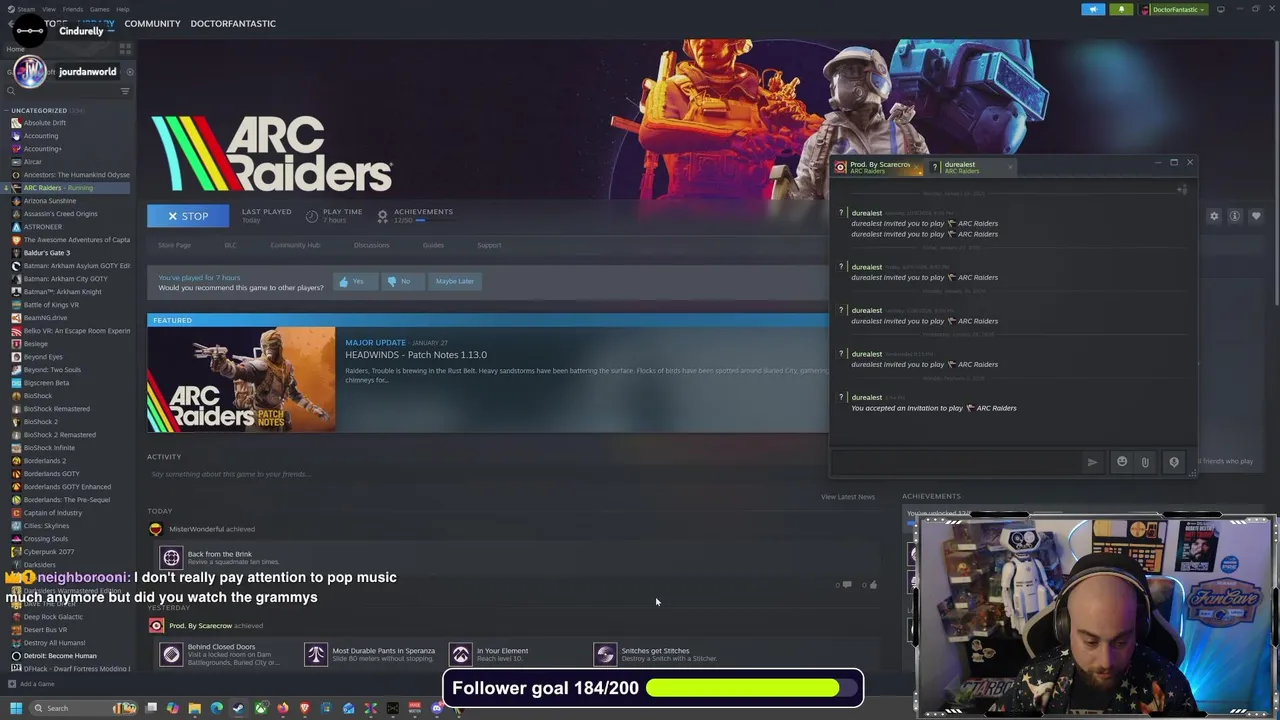Open the View menu
The width and height of the screenshot is (1280, 720).
(48, 9)
